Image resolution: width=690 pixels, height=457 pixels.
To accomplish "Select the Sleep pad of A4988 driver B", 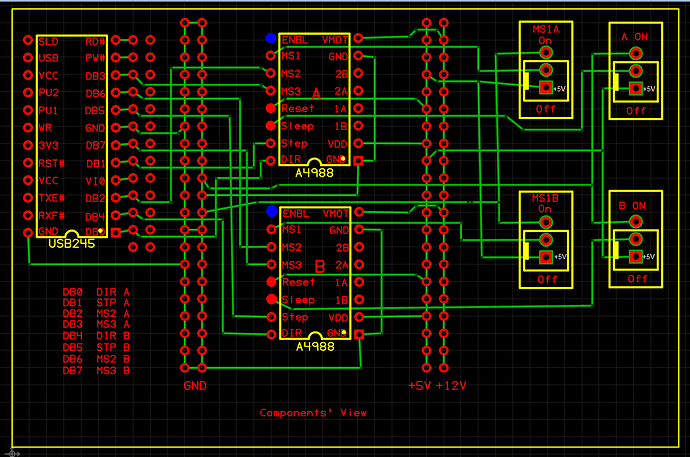I will coord(271,299).
